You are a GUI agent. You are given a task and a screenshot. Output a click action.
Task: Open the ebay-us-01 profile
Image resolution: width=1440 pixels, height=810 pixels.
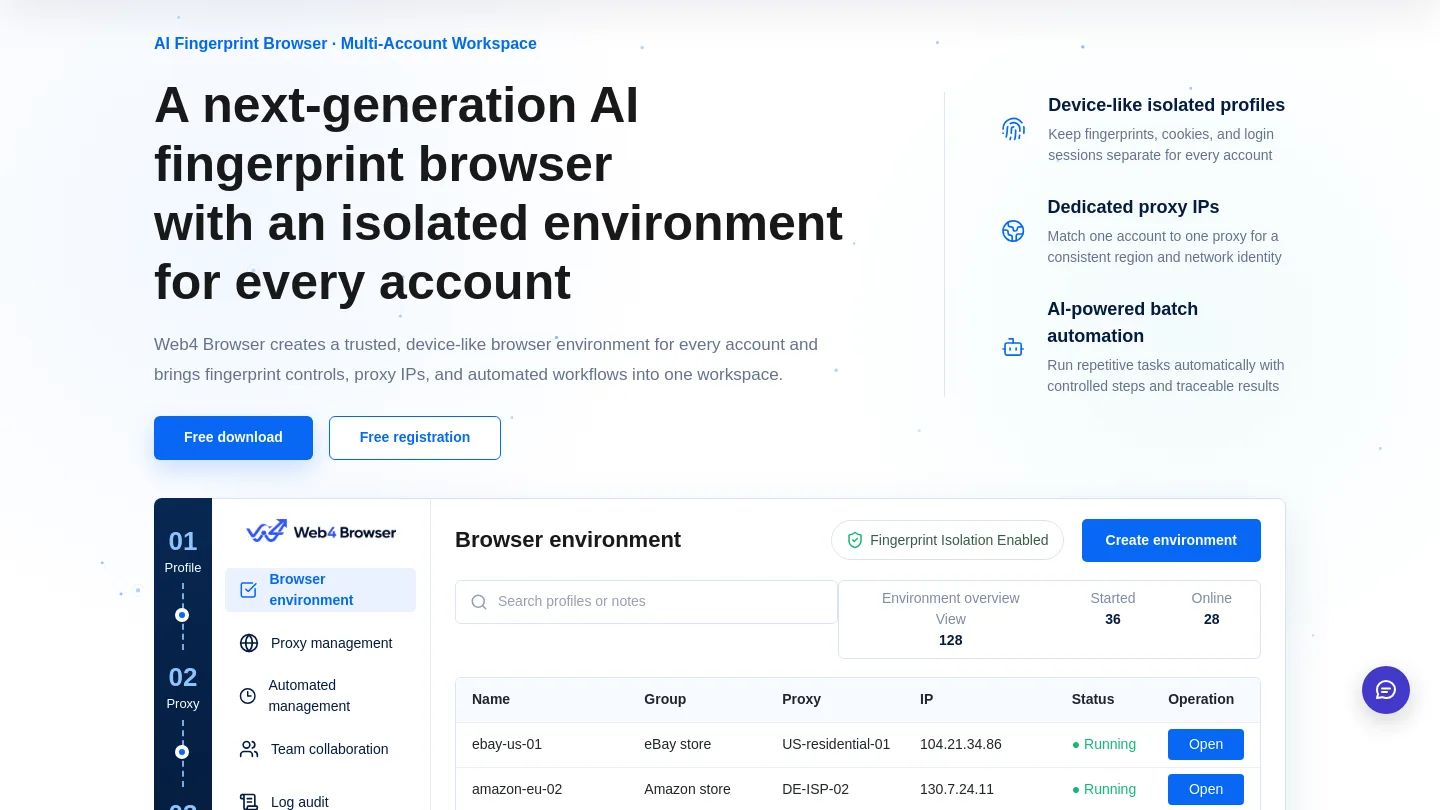1206,745
